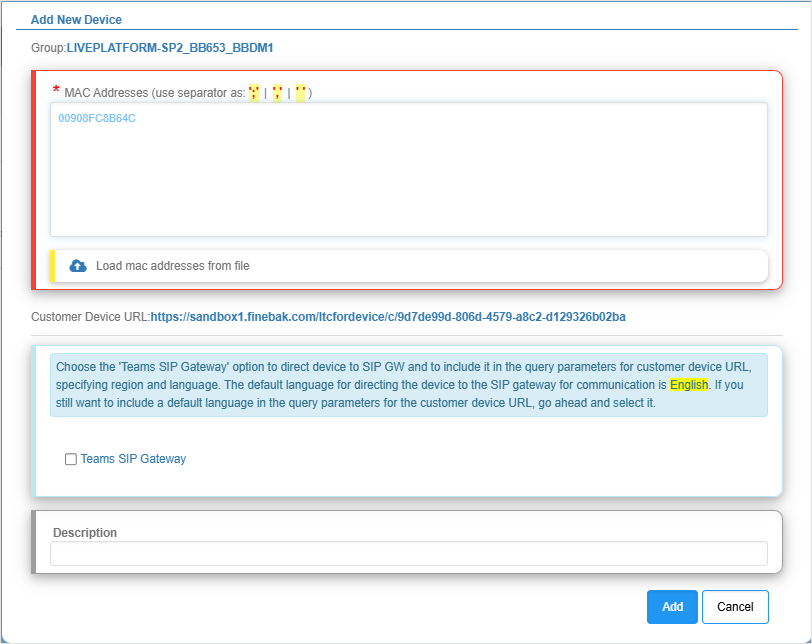Image resolution: width=812 pixels, height=644 pixels.
Task: Click the Customer Device URL label
Action: [91, 317]
